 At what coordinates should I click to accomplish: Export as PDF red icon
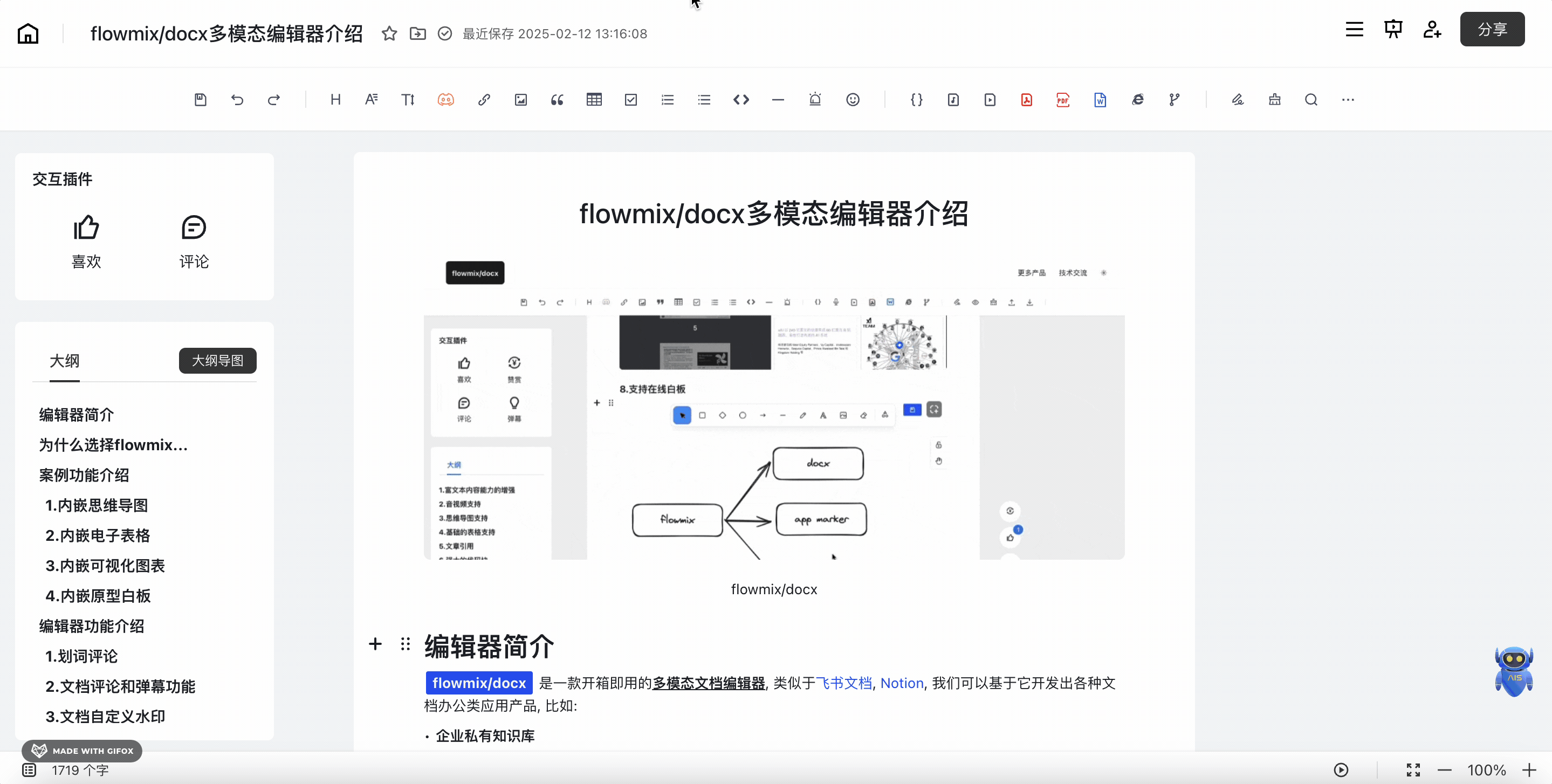coord(1063,99)
